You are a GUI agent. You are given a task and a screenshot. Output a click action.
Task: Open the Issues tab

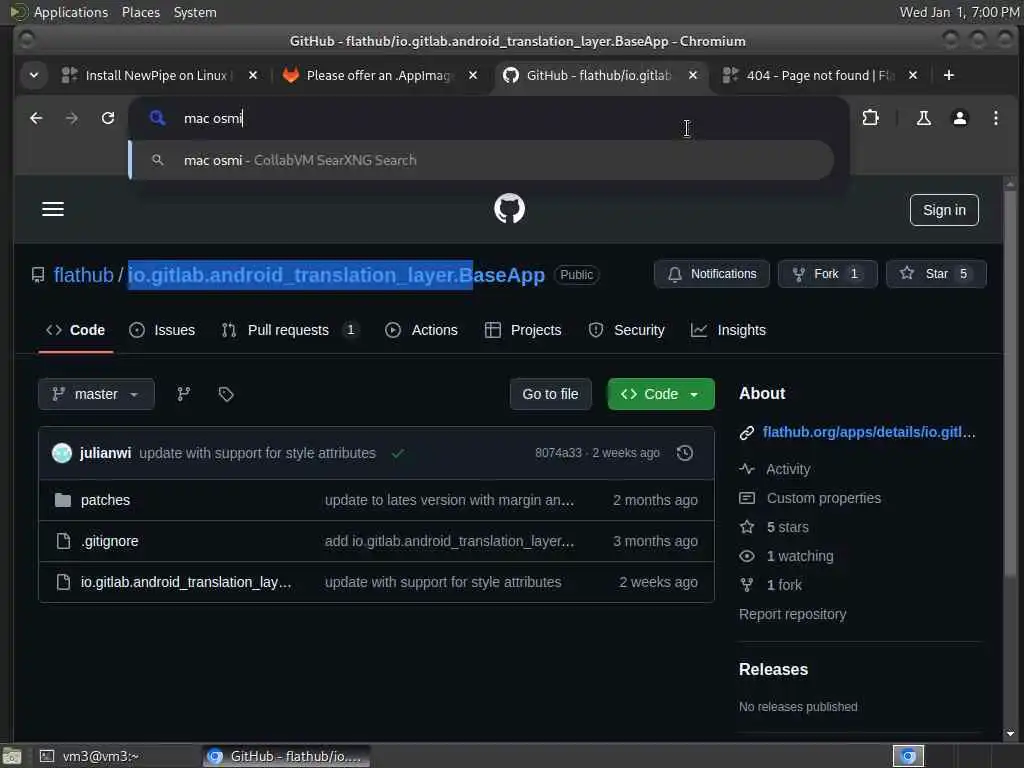click(162, 330)
